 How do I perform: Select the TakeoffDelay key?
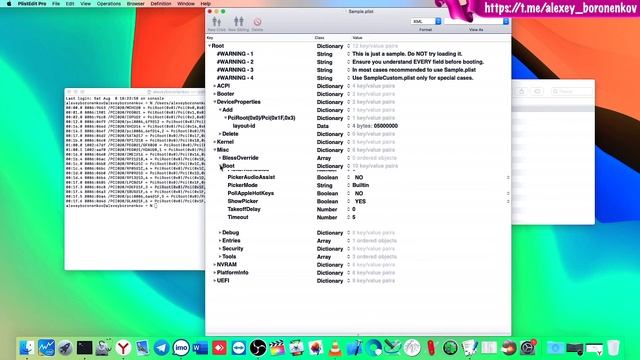(x=244, y=209)
